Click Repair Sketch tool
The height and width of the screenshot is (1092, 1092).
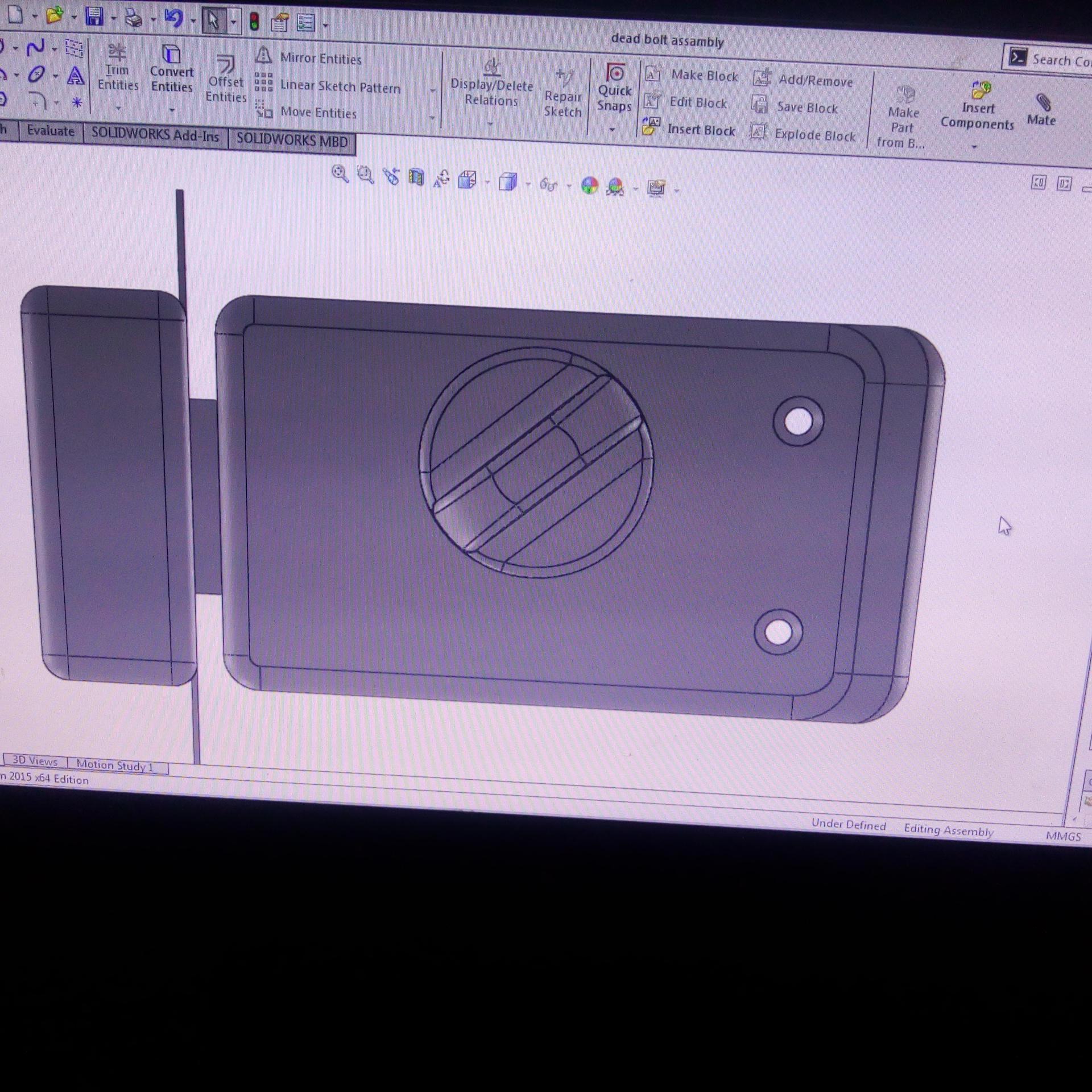562,93
